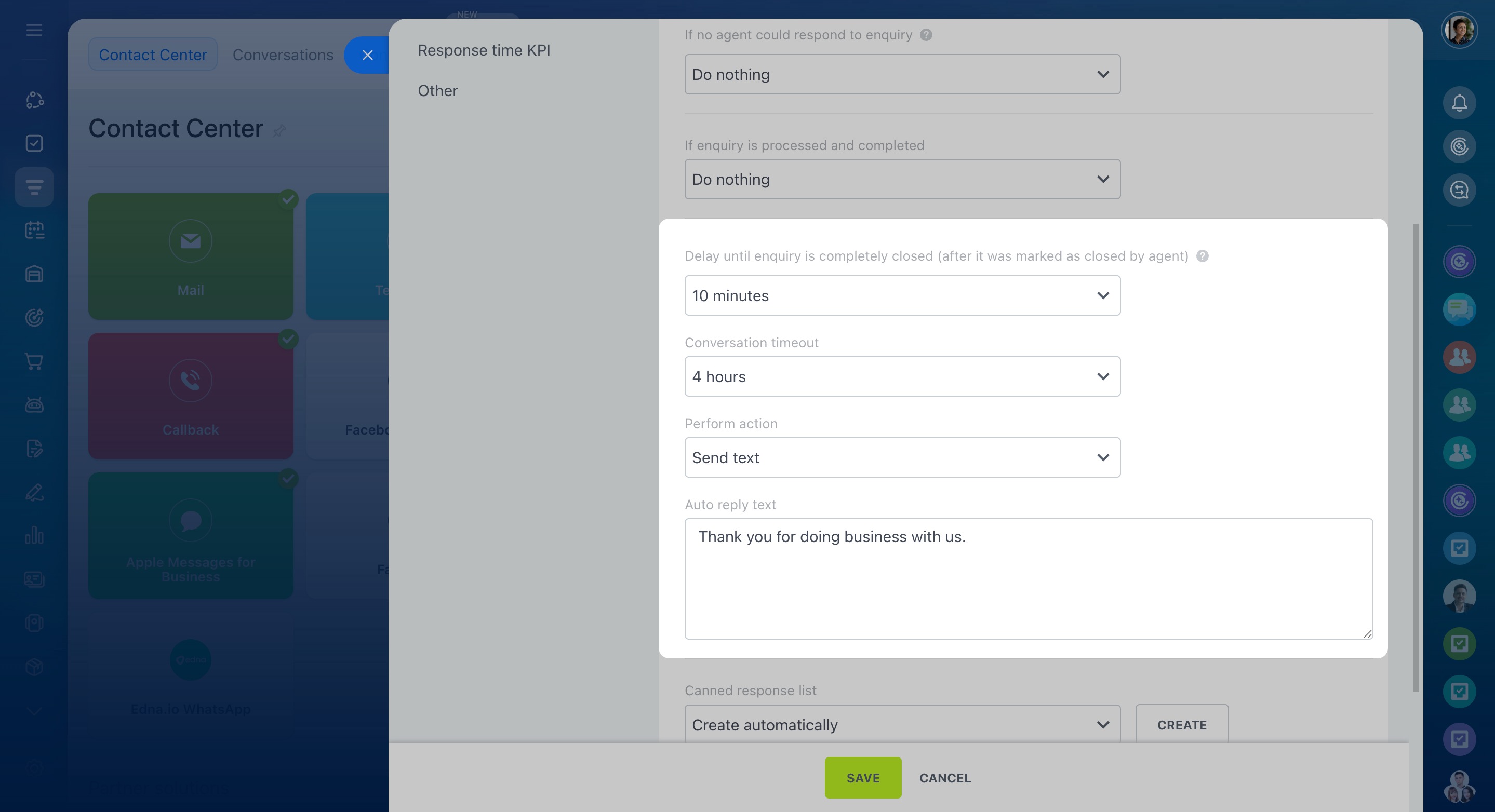Open the robot icon in left sidebar

click(x=34, y=405)
